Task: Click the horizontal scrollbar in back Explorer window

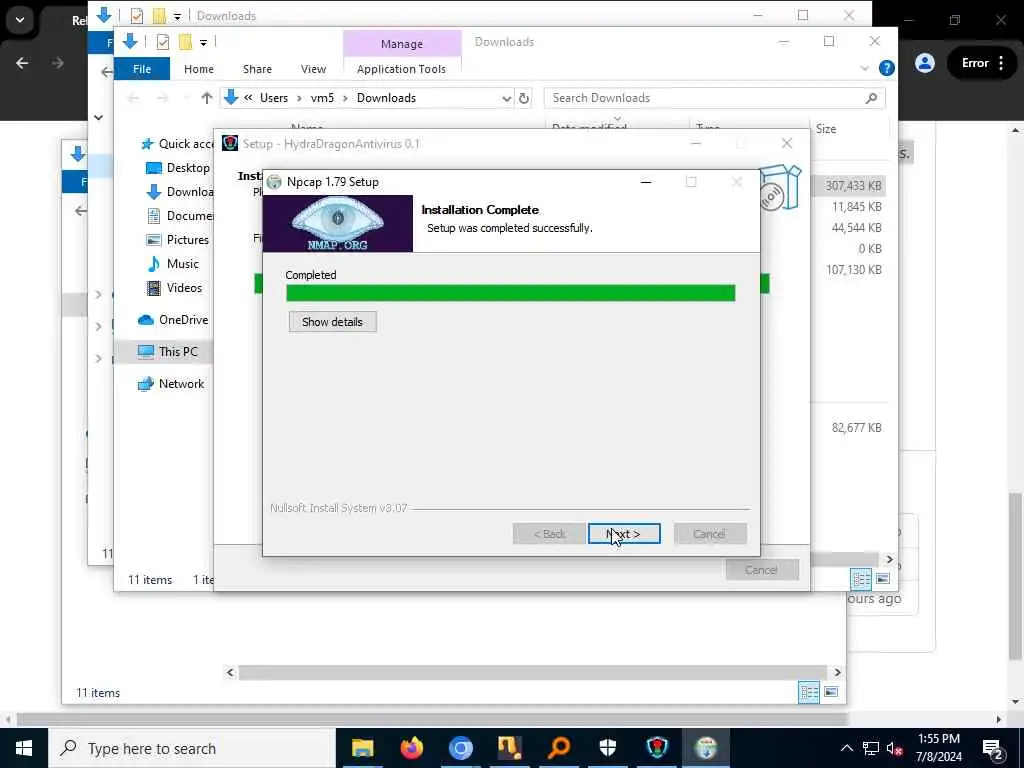Action: coord(533,672)
